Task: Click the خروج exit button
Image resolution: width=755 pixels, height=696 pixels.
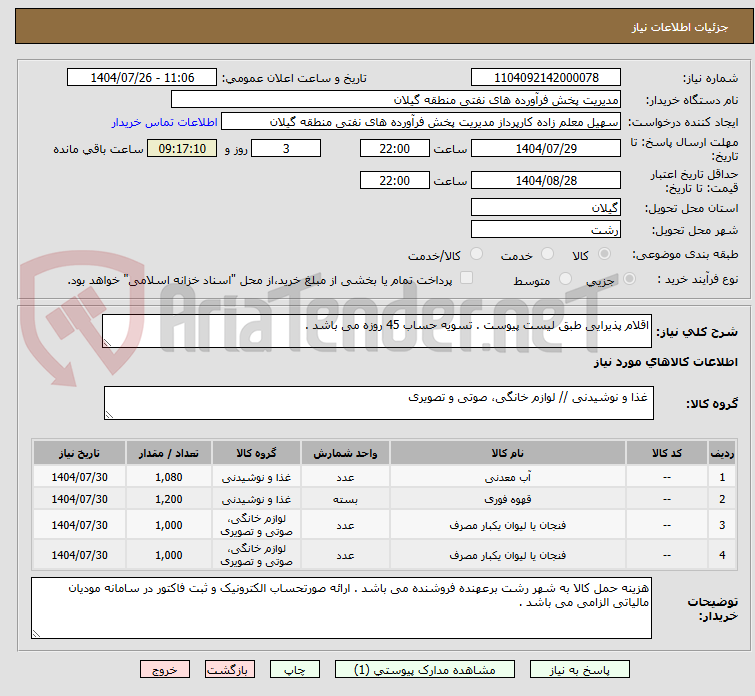Action: (165, 670)
